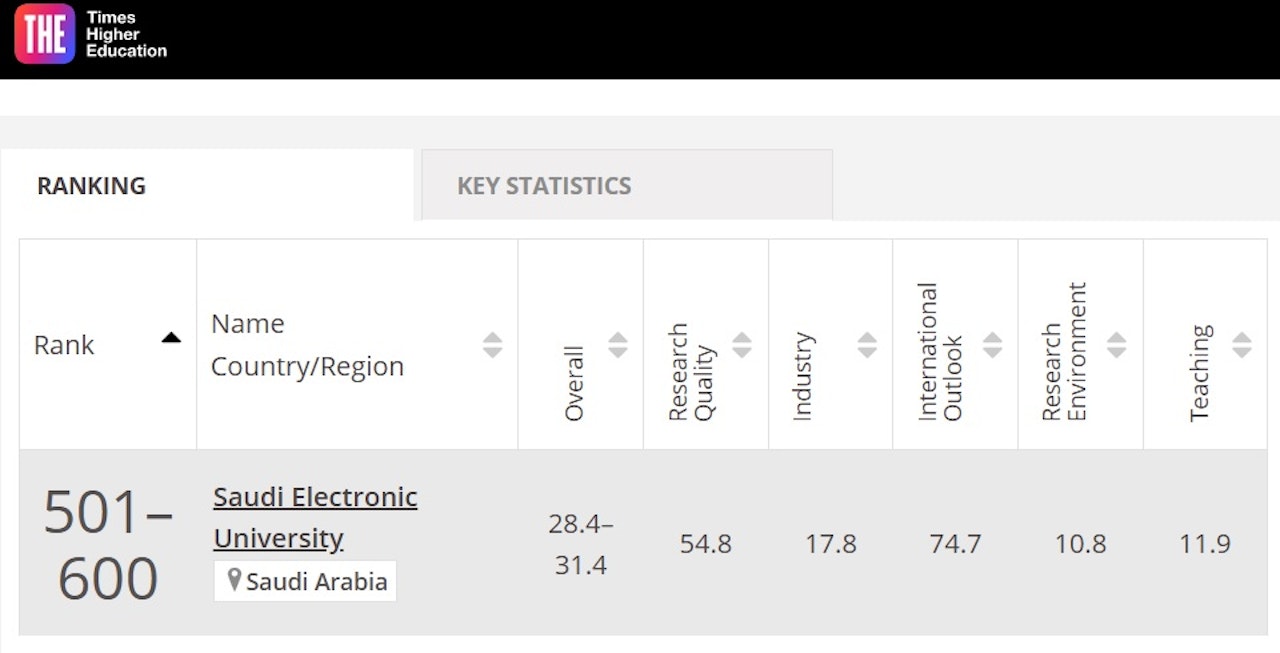Click the Rank column header label

(x=64, y=345)
